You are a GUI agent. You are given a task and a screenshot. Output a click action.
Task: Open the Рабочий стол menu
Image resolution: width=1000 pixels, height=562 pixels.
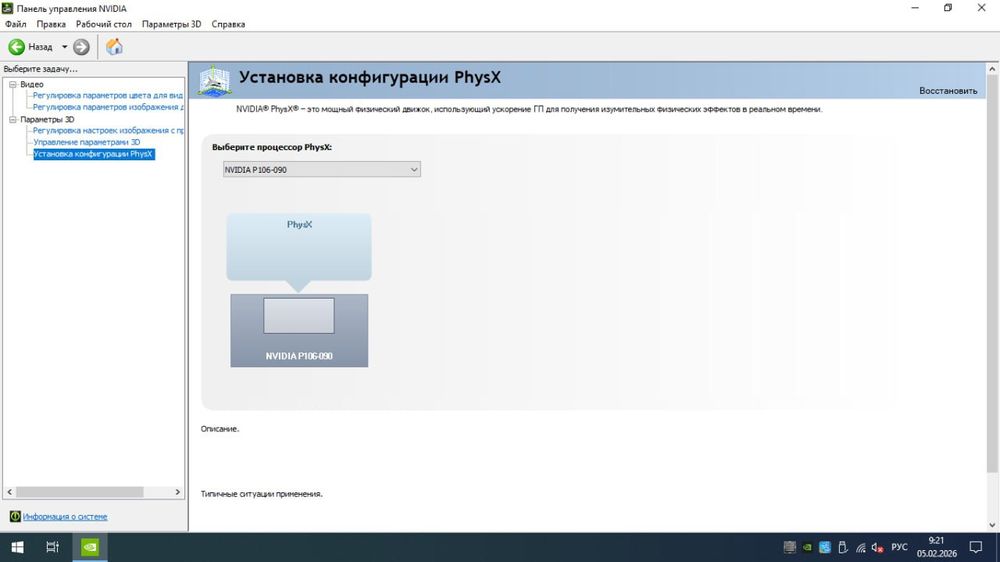tap(103, 24)
